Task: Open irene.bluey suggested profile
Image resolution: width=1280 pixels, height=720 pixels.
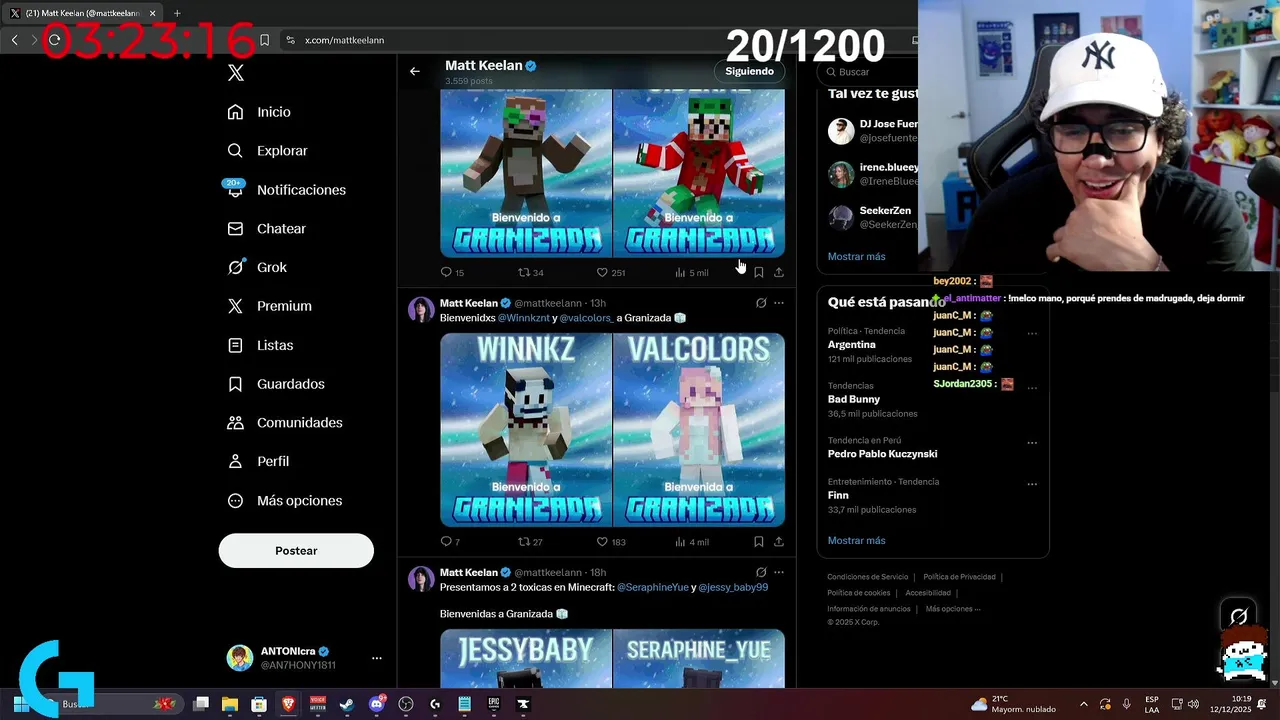Action: click(873, 174)
